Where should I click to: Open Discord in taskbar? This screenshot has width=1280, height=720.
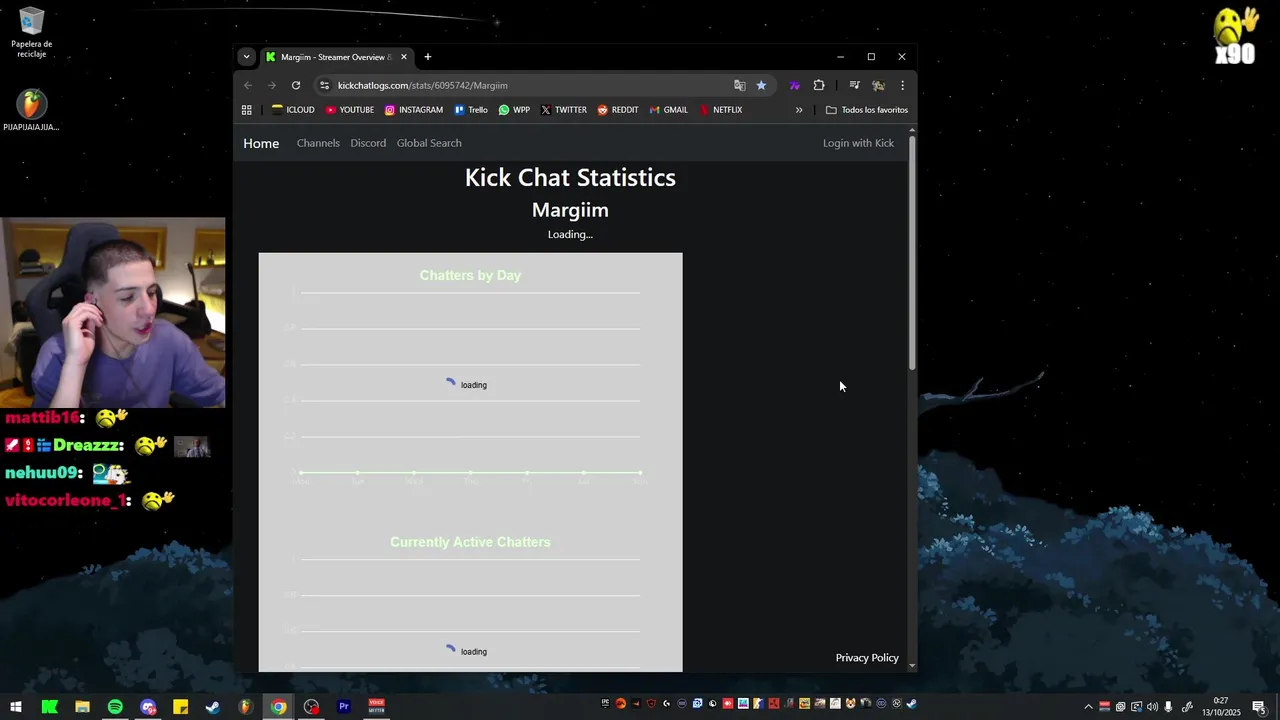(148, 707)
